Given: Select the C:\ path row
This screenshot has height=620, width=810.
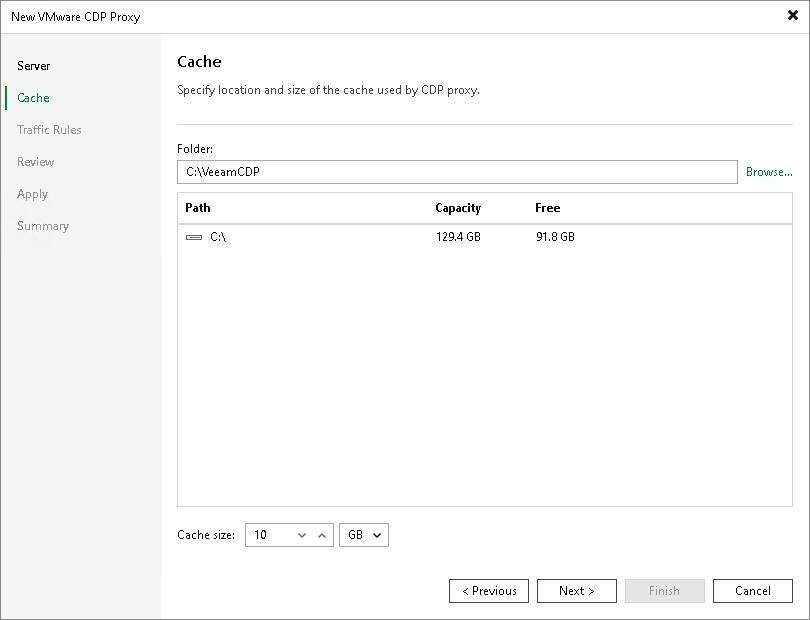Looking at the screenshot, I should (485, 237).
